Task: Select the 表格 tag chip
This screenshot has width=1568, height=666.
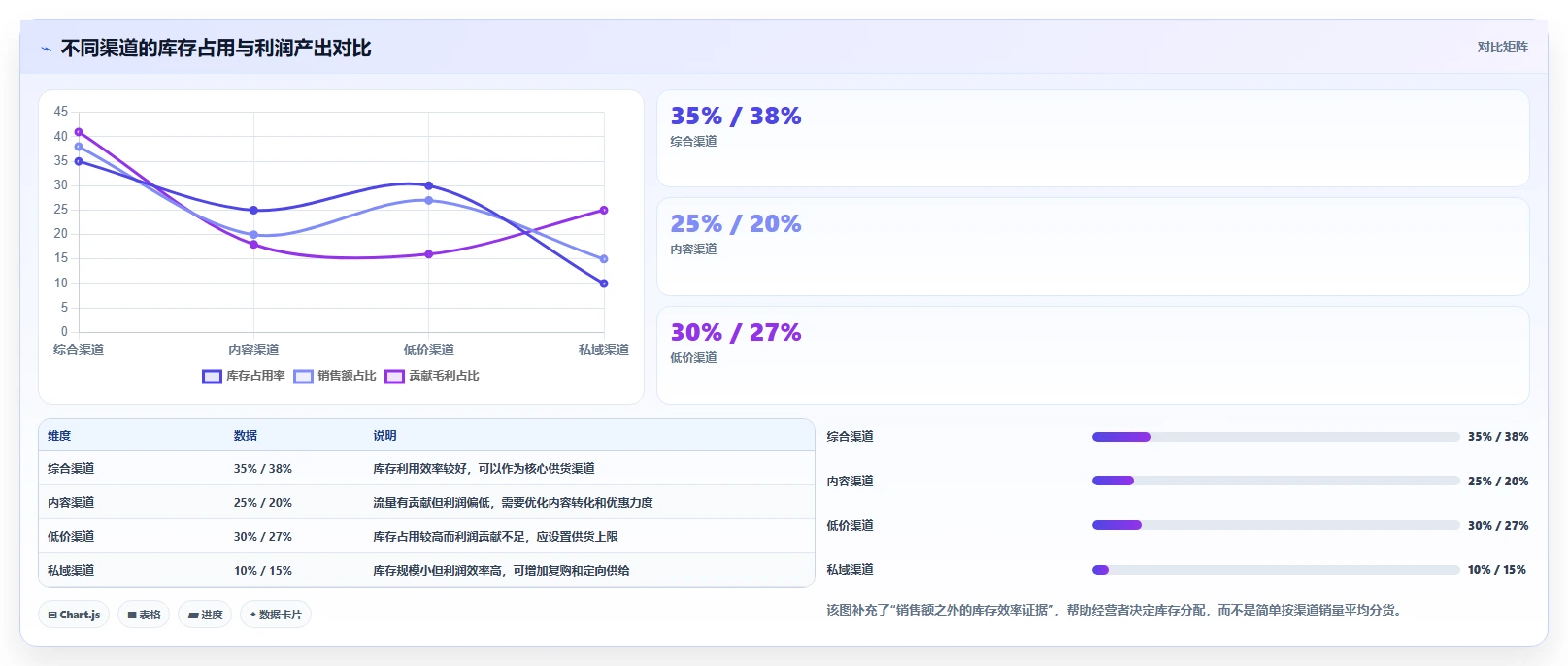Action: [x=144, y=615]
